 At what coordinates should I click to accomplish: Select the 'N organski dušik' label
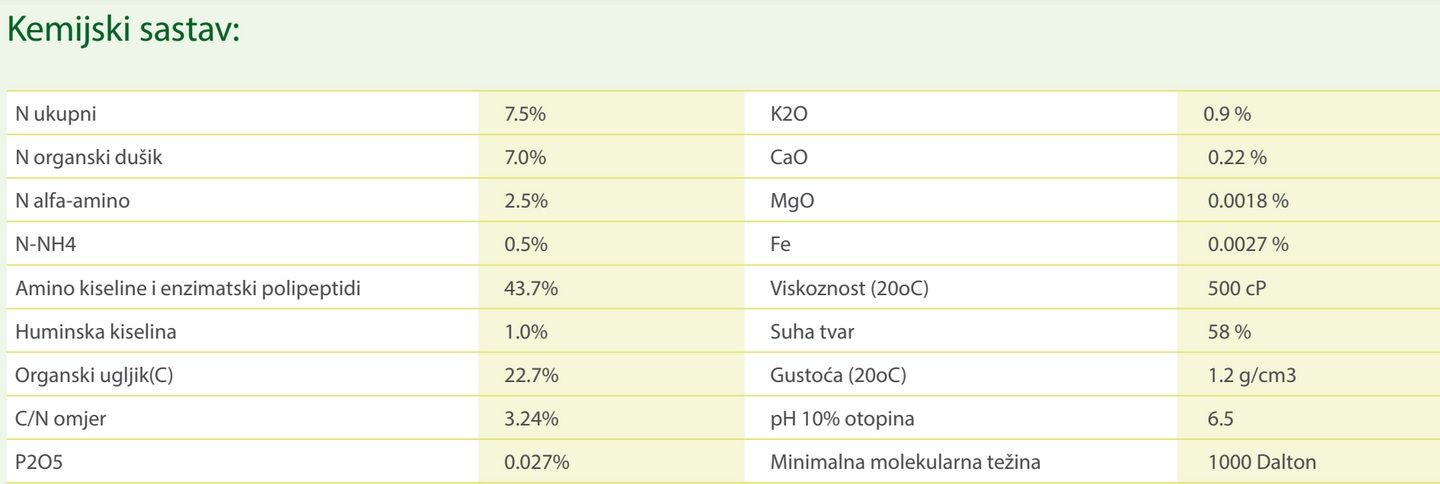tap(82, 158)
